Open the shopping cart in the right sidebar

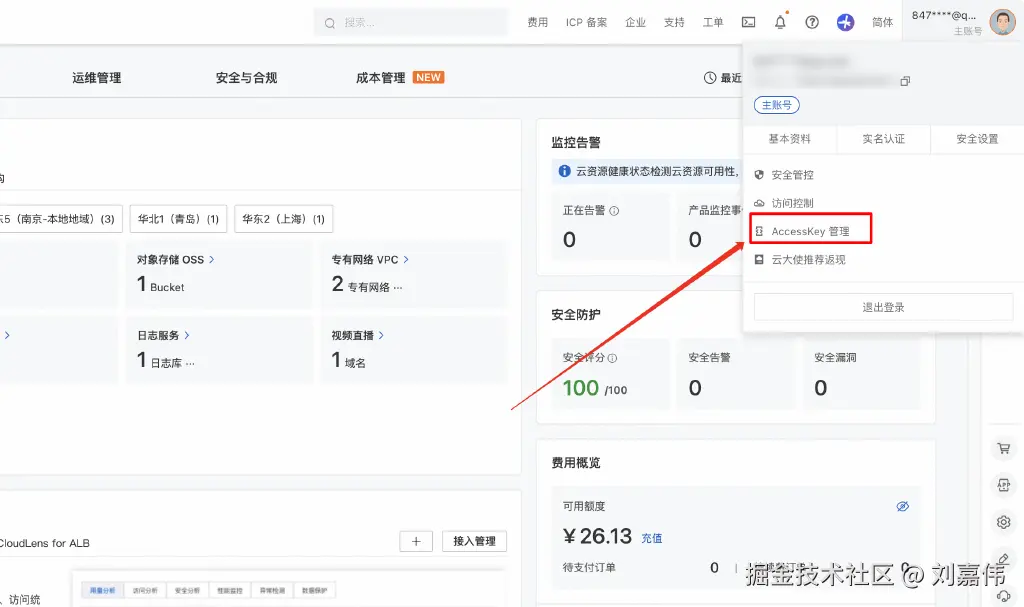(x=1004, y=448)
